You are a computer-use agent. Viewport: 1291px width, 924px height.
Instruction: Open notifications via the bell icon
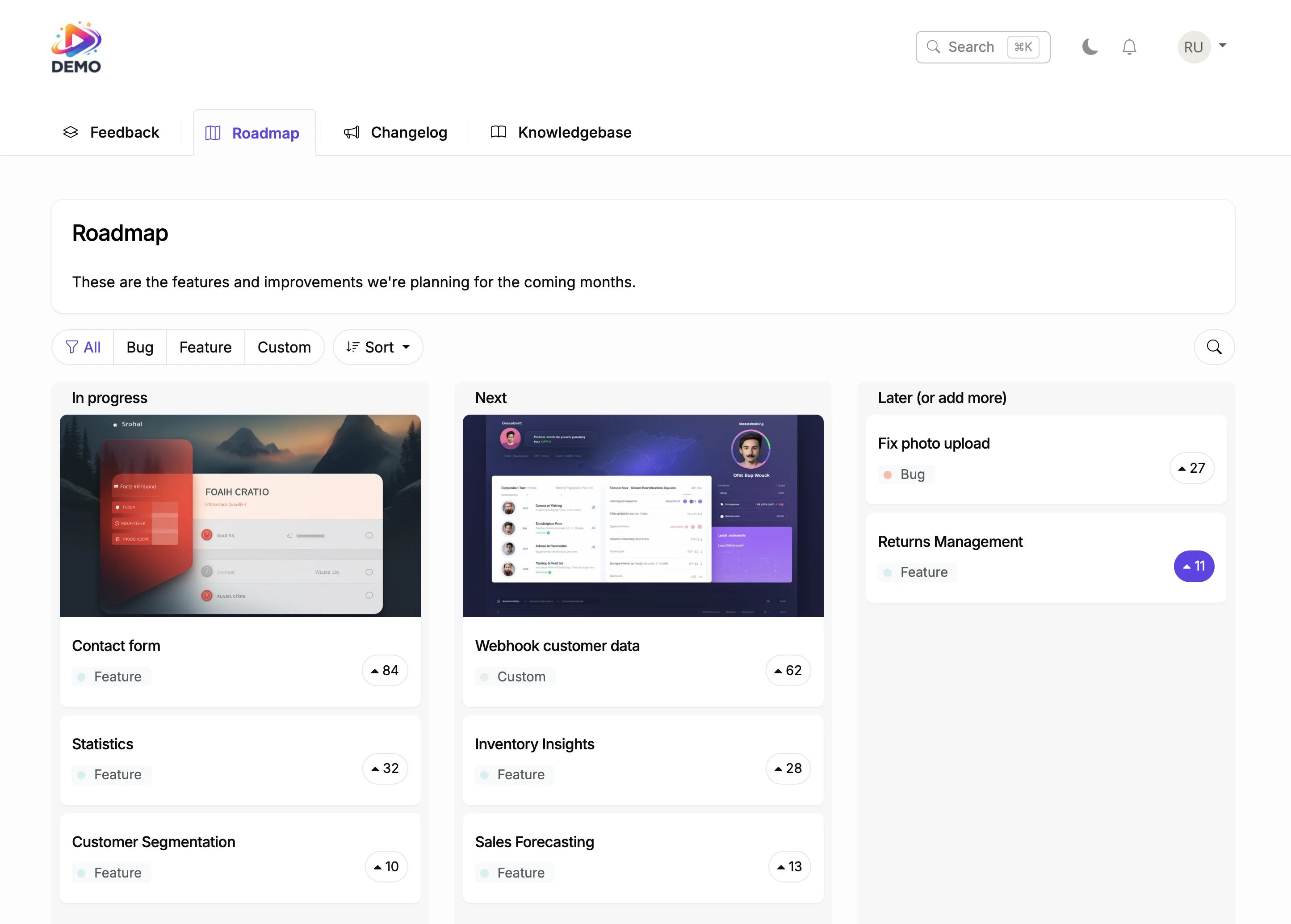pos(1129,46)
